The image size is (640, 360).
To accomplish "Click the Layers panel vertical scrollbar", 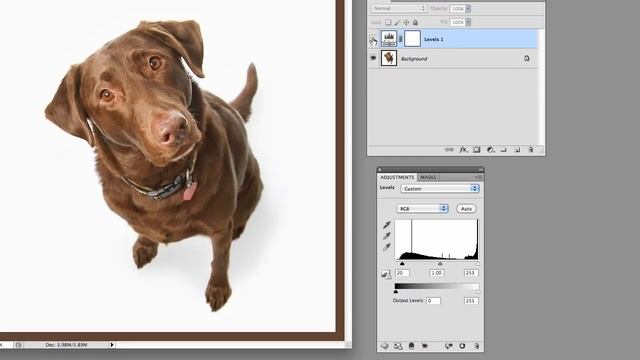I will [x=541, y=87].
